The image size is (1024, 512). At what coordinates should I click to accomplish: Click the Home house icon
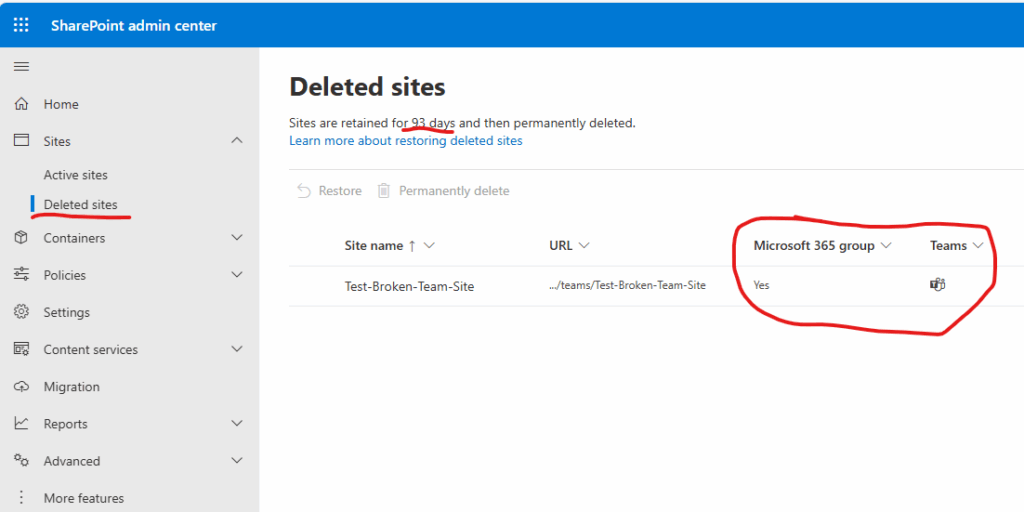[22, 104]
